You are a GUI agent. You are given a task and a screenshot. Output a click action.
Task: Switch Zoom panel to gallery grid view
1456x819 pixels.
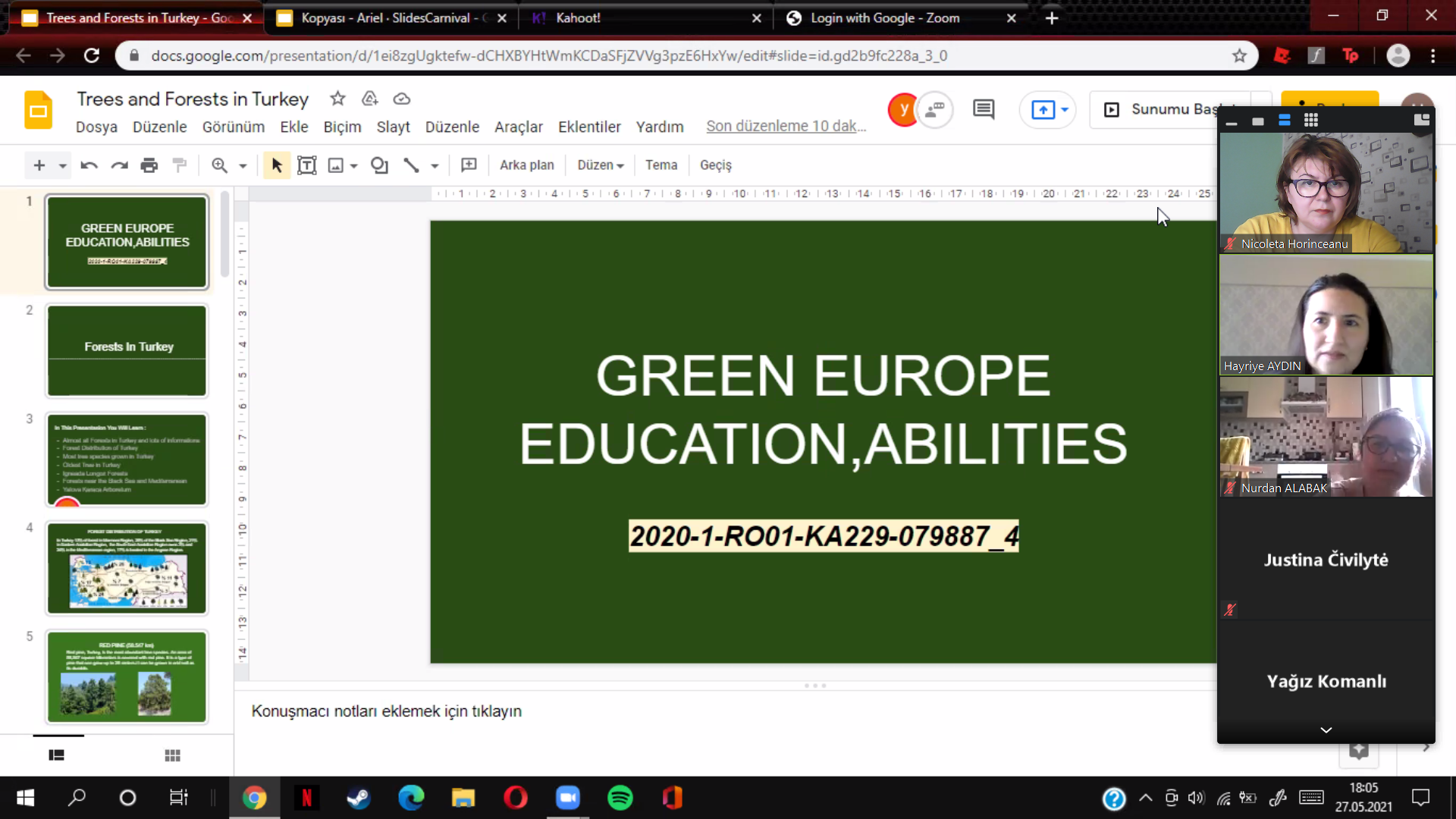point(1310,121)
